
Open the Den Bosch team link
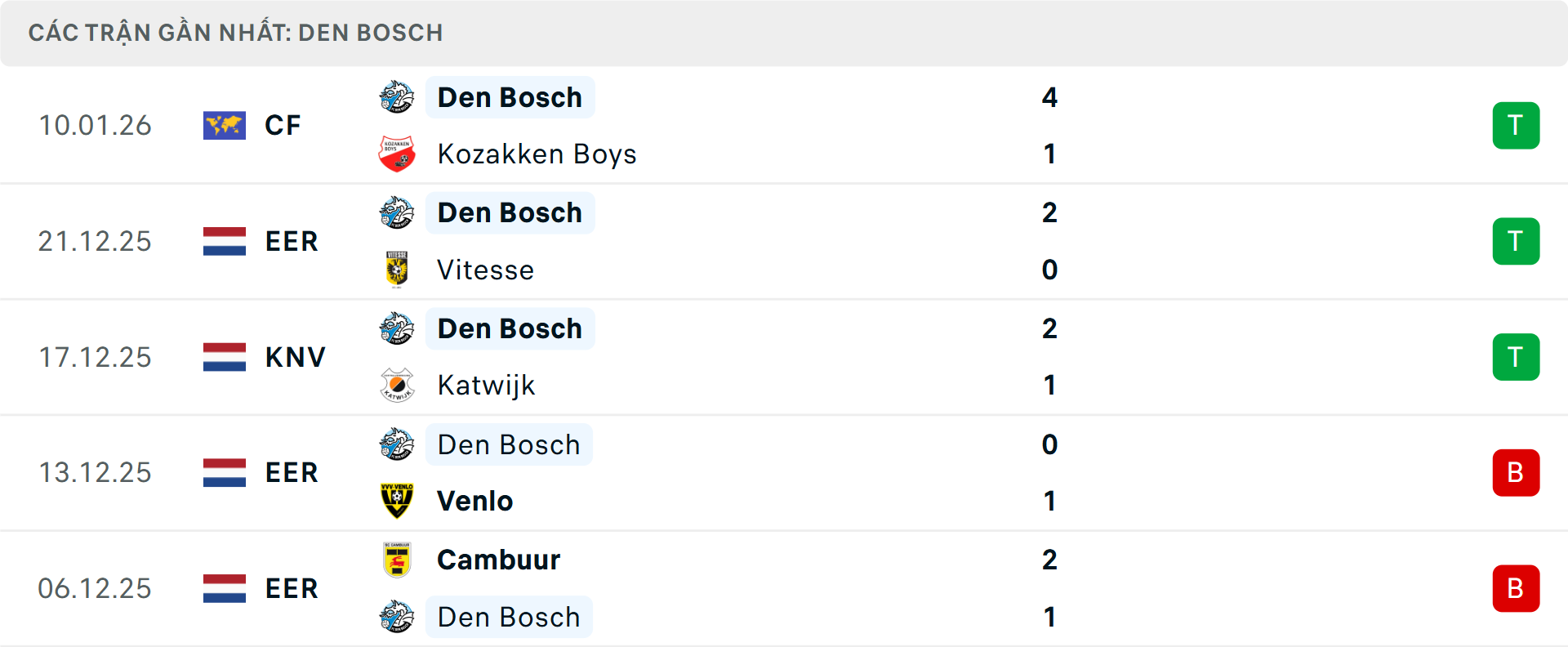(510, 97)
